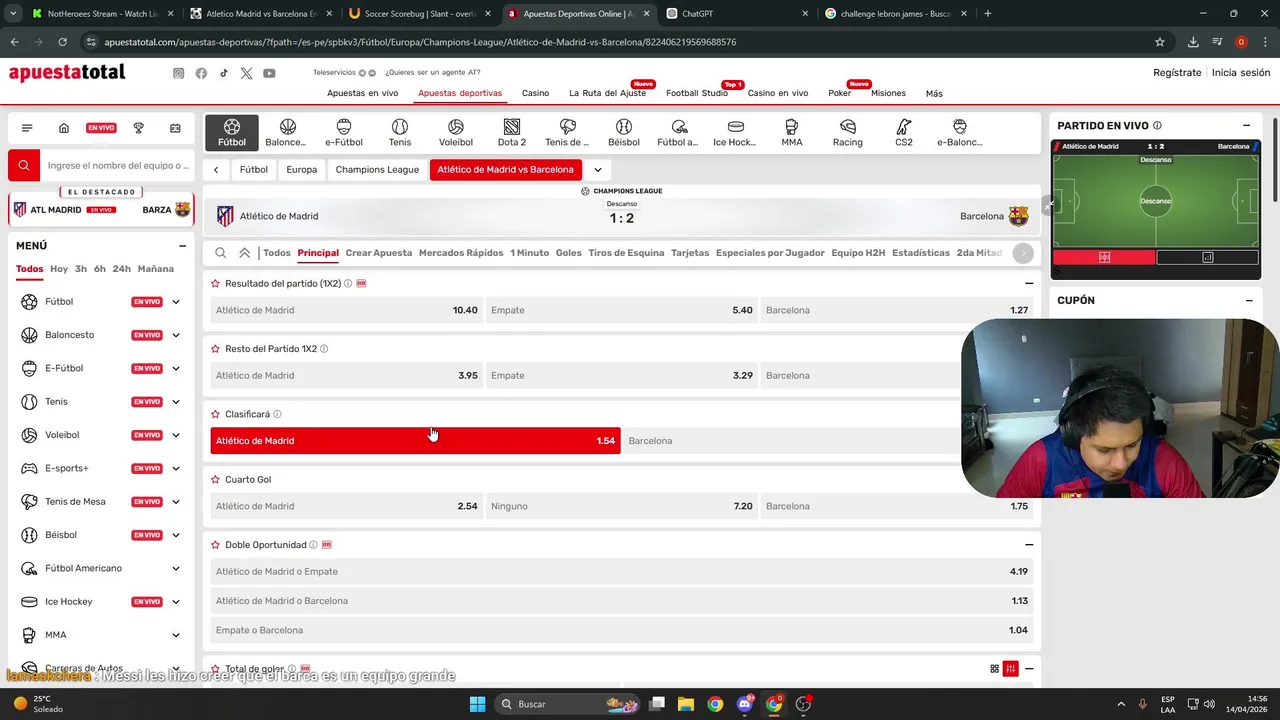
Task: Open e-Fútbol in the sports bar
Action: coord(344,133)
